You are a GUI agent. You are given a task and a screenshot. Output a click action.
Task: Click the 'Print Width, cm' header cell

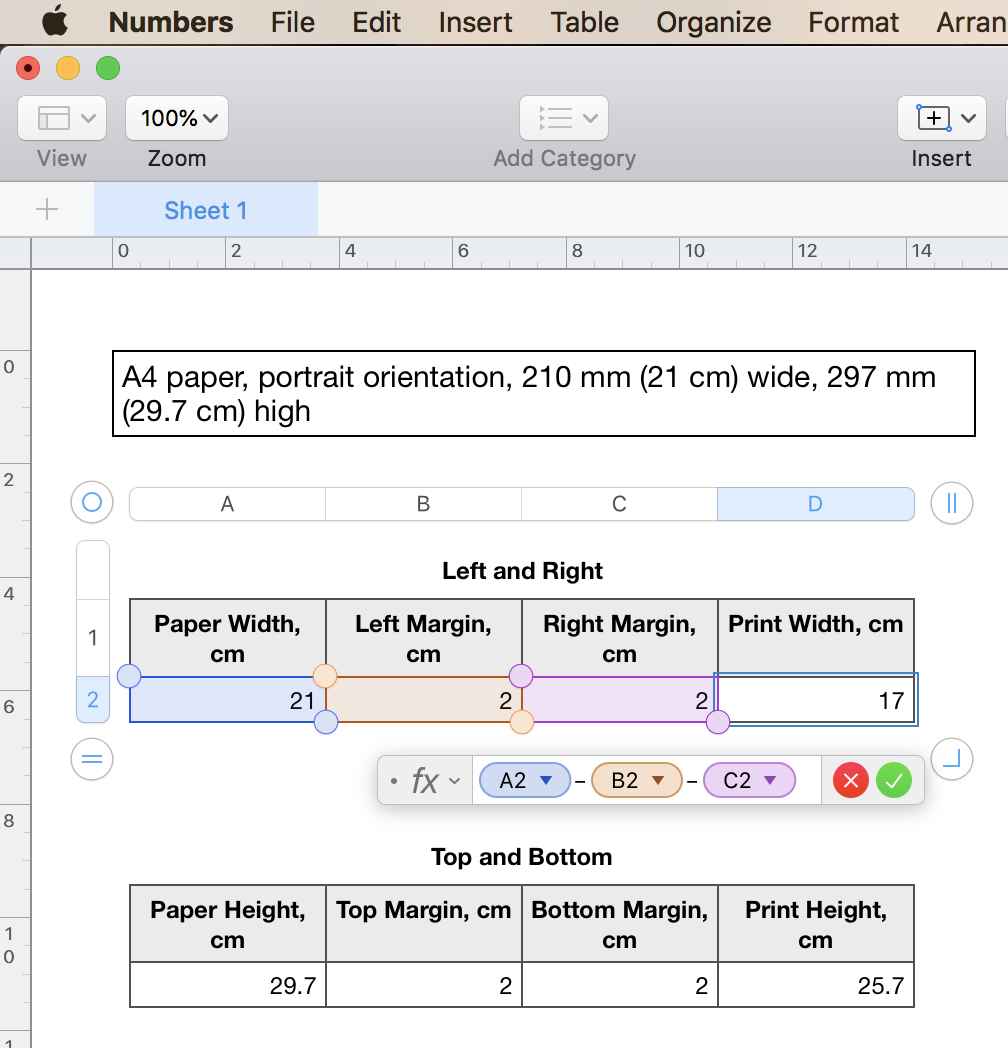pyautogui.click(x=816, y=638)
